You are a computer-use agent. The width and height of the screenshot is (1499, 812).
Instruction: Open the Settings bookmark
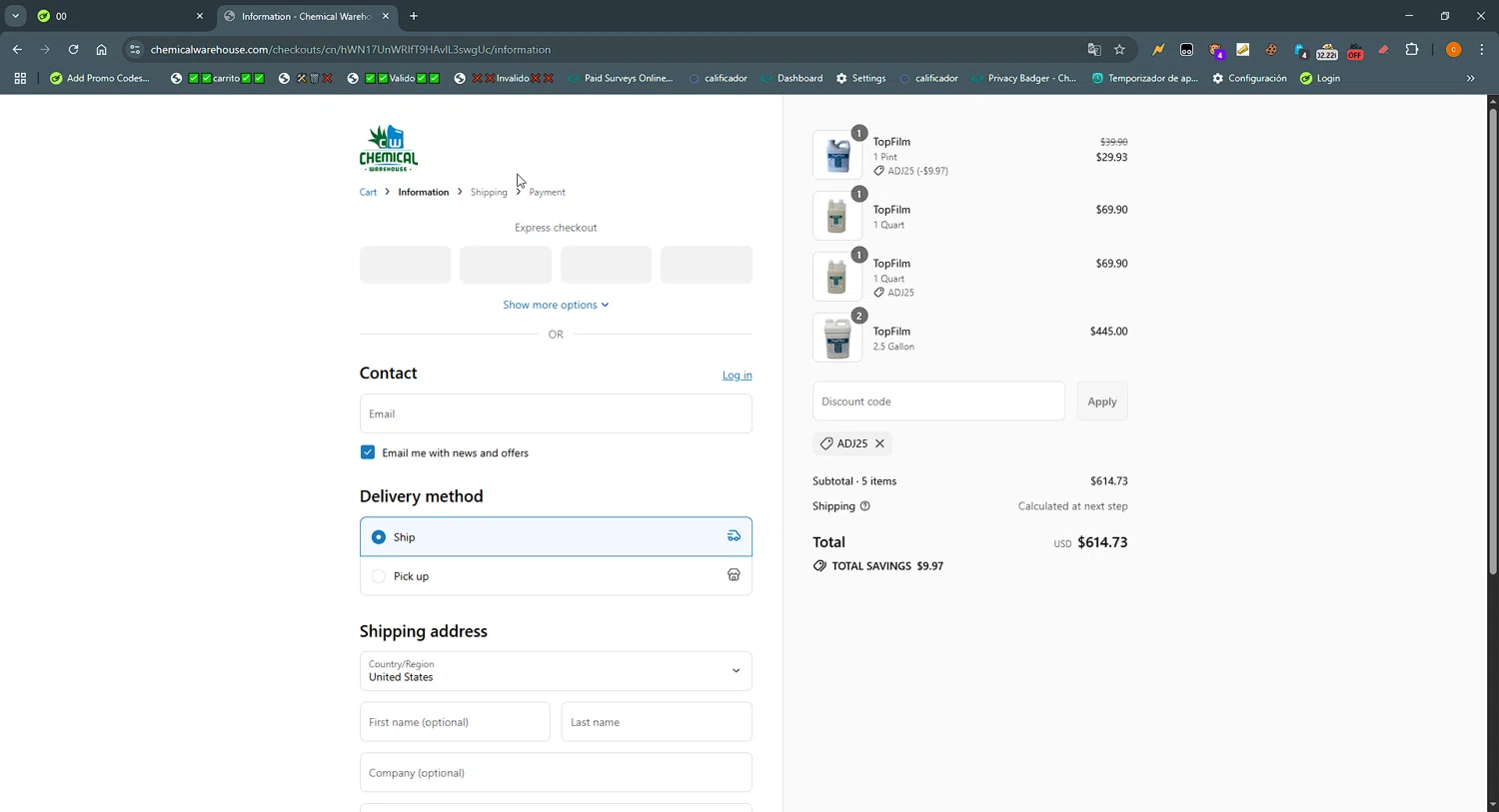click(x=860, y=78)
